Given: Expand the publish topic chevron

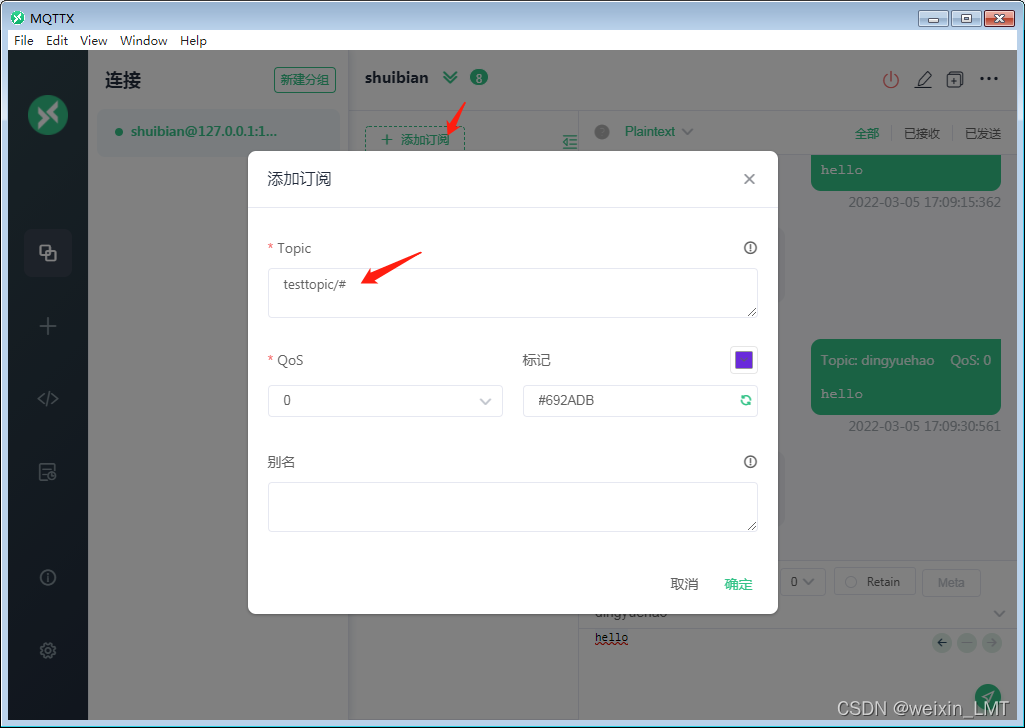Looking at the screenshot, I should click(999, 613).
